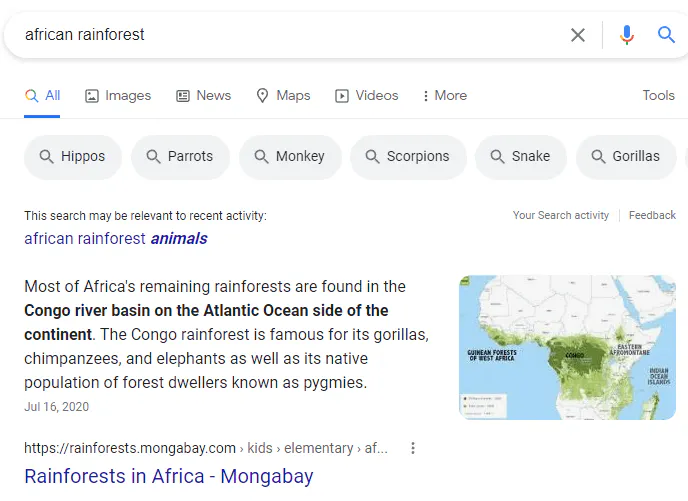Image resolution: width=688 pixels, height=501 pixels.
Task: Select the Parrots suggestion chip
Action: [x=180, y=156]
